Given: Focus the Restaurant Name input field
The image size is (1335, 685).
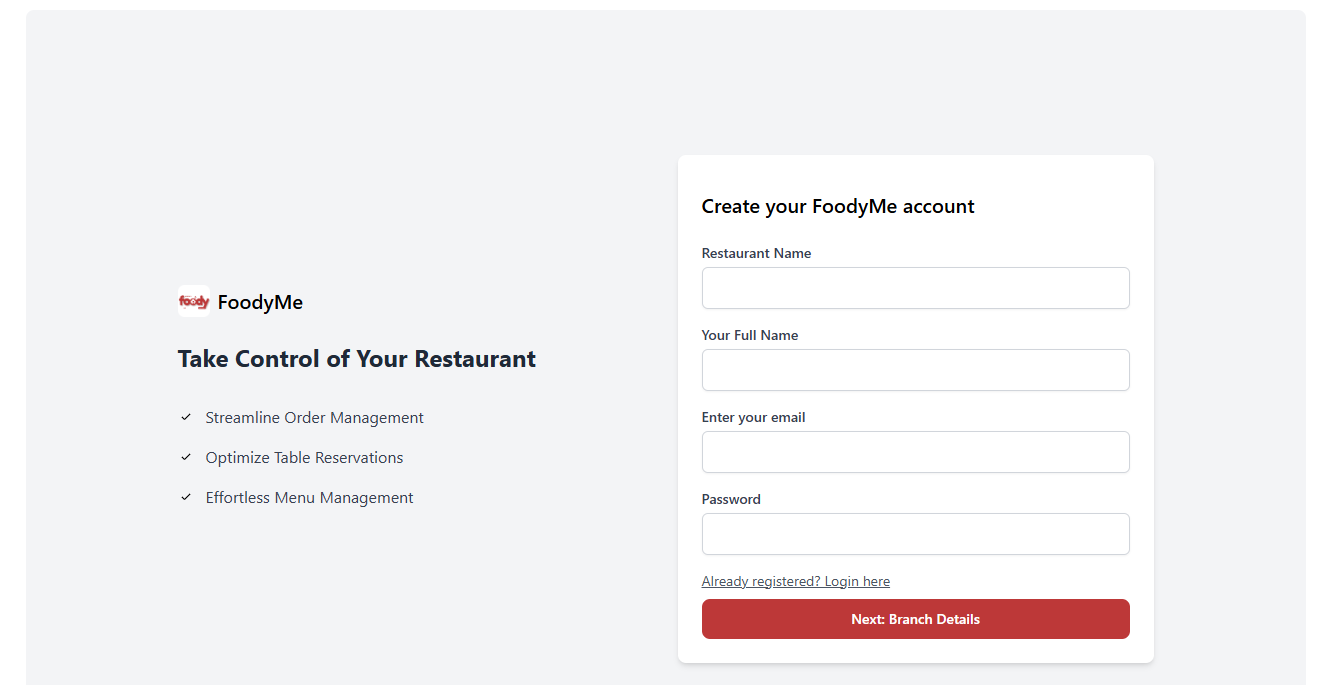Looking at the screenshot, I should tap(916, 288).
